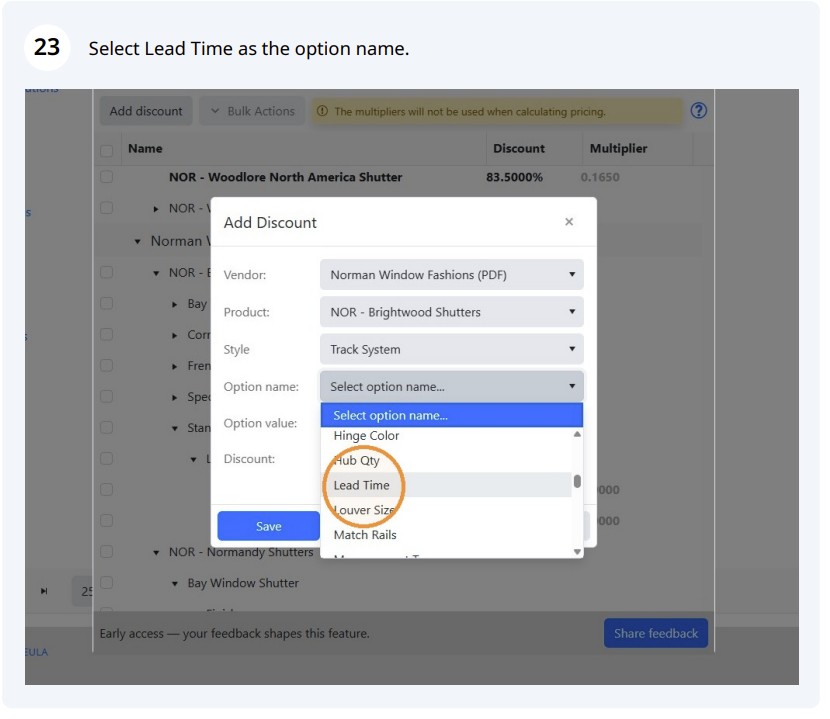Click the Add discount button
Viewport: 830px width, 719px height.
coord(146,111)
